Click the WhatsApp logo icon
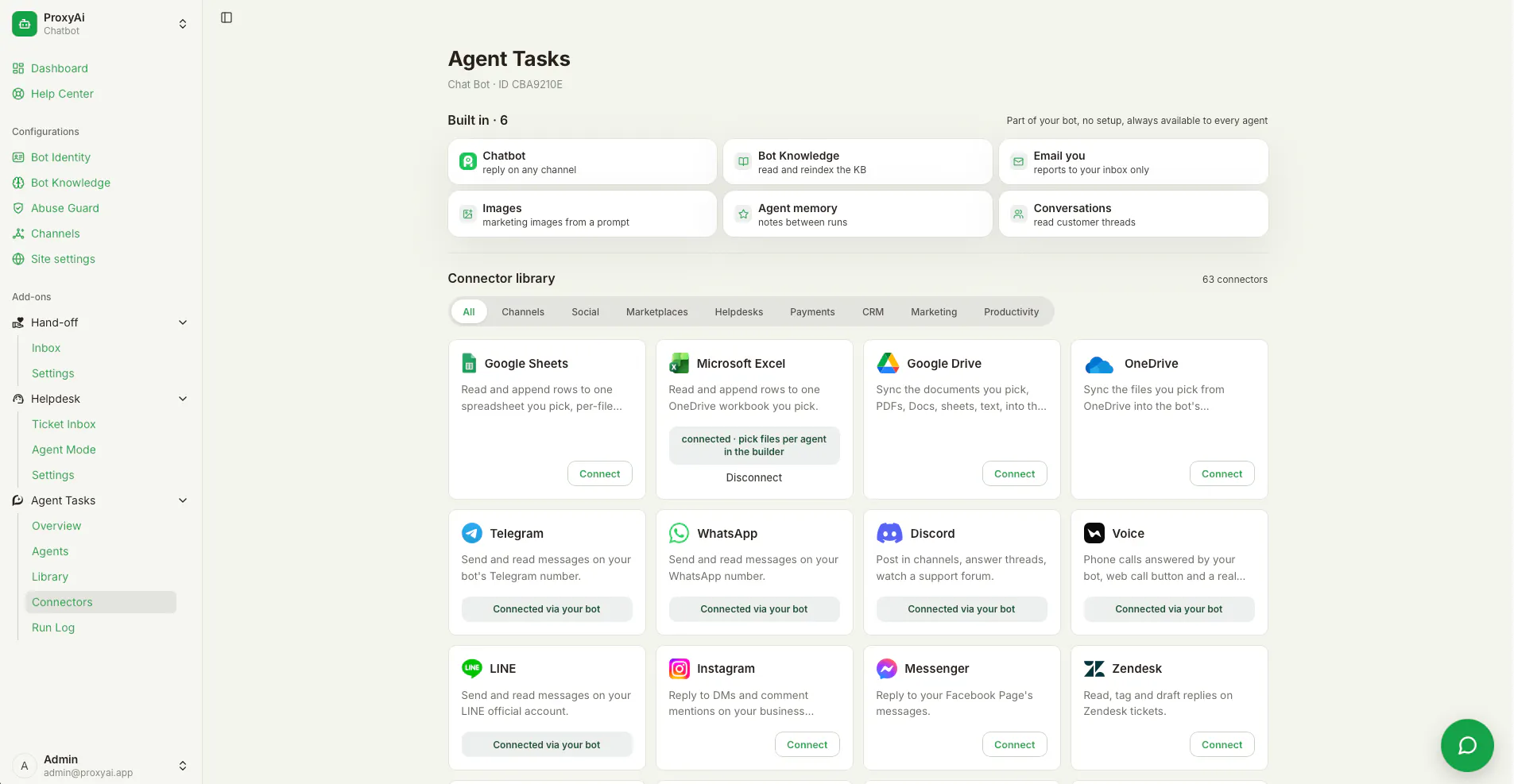1514x784 pixels. click(x=679, y=533)
